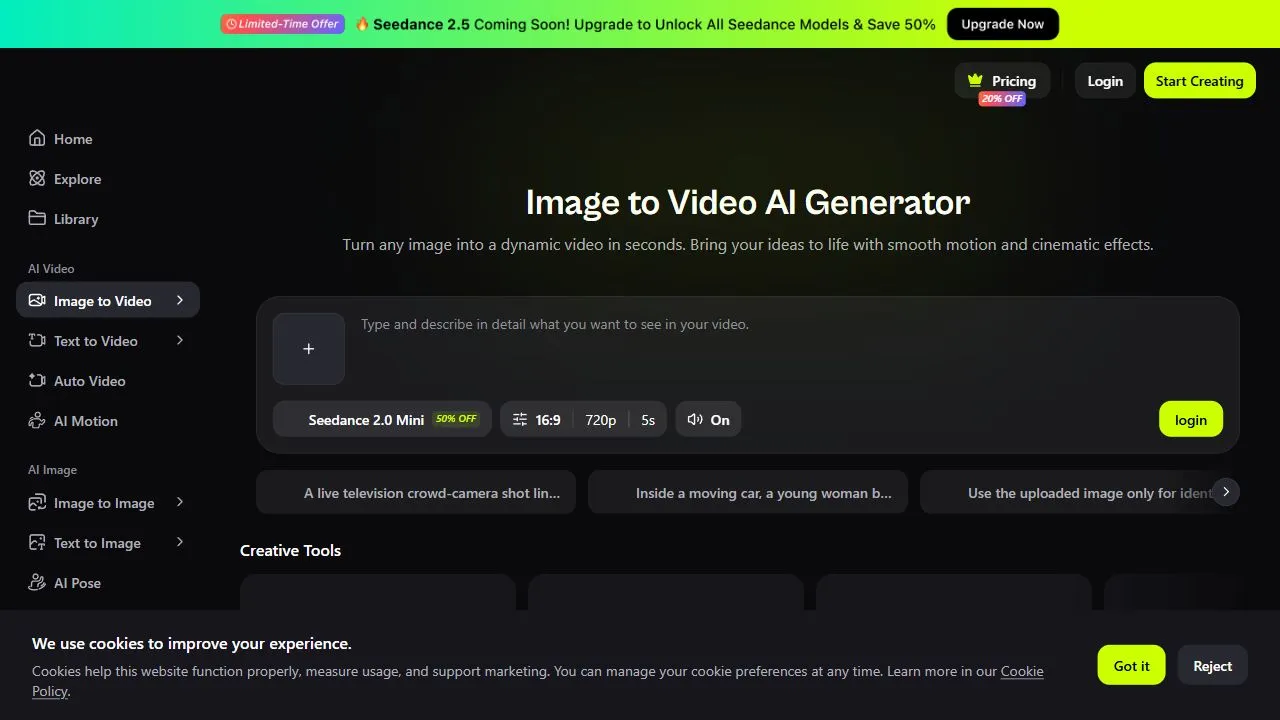Click the settings sliders icon beside 16:9
The image size is (1280, 720).
click(x=520, y=420)
